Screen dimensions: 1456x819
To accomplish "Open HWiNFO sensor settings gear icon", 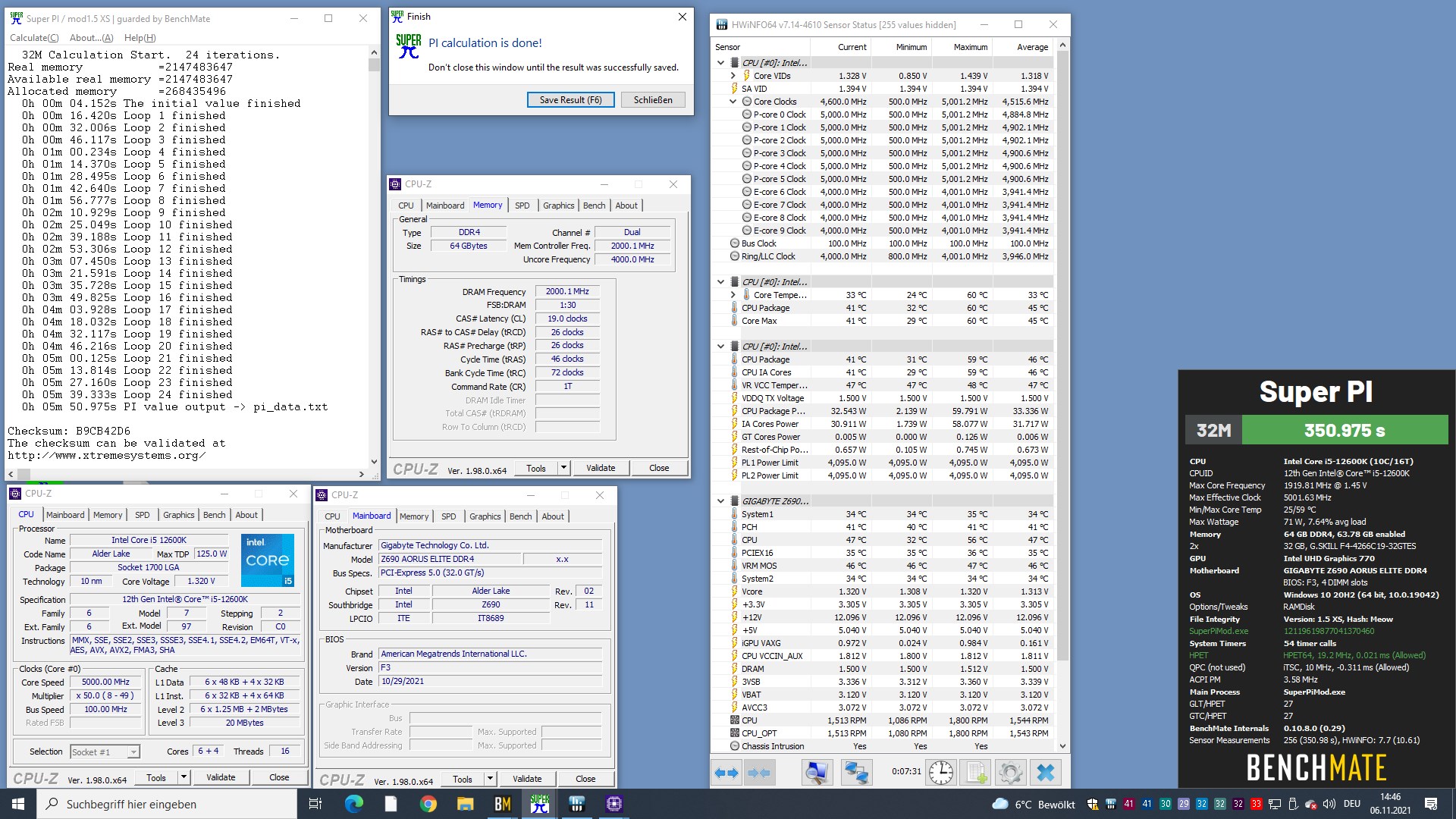I will [x=1009, y=773].
